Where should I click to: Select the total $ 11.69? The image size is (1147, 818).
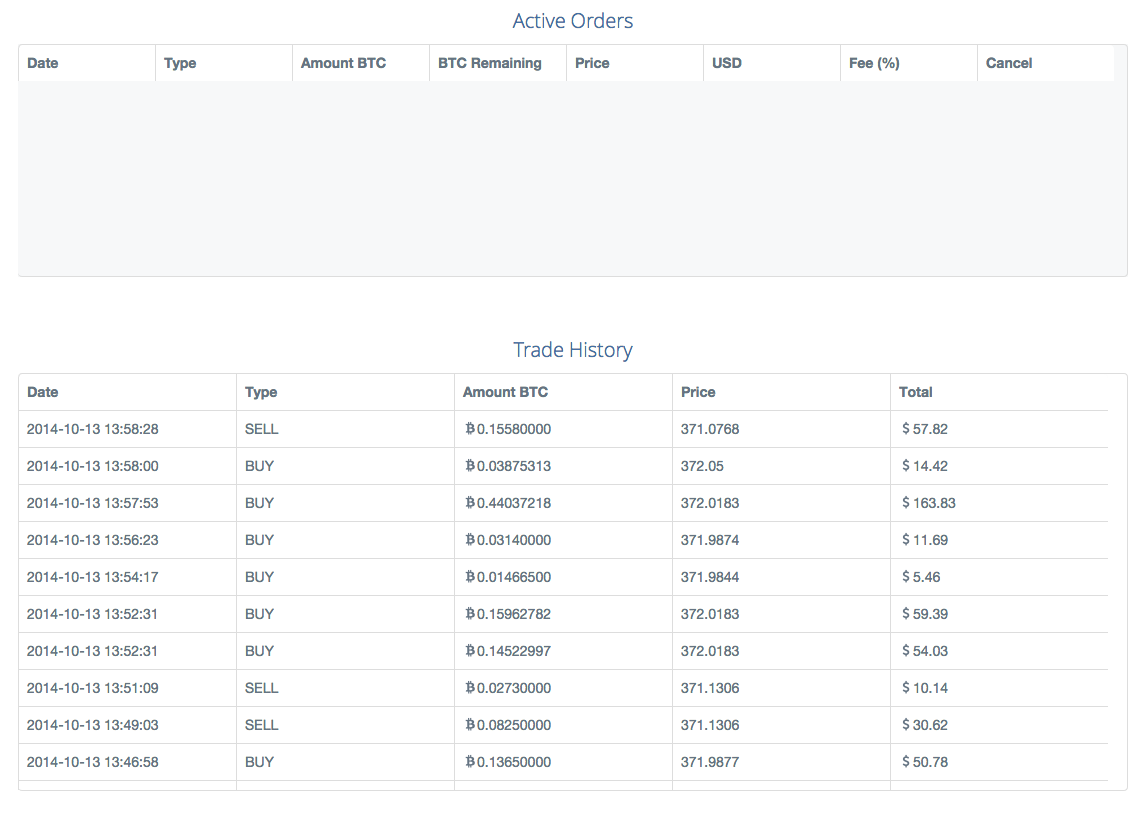coord(925,540)
